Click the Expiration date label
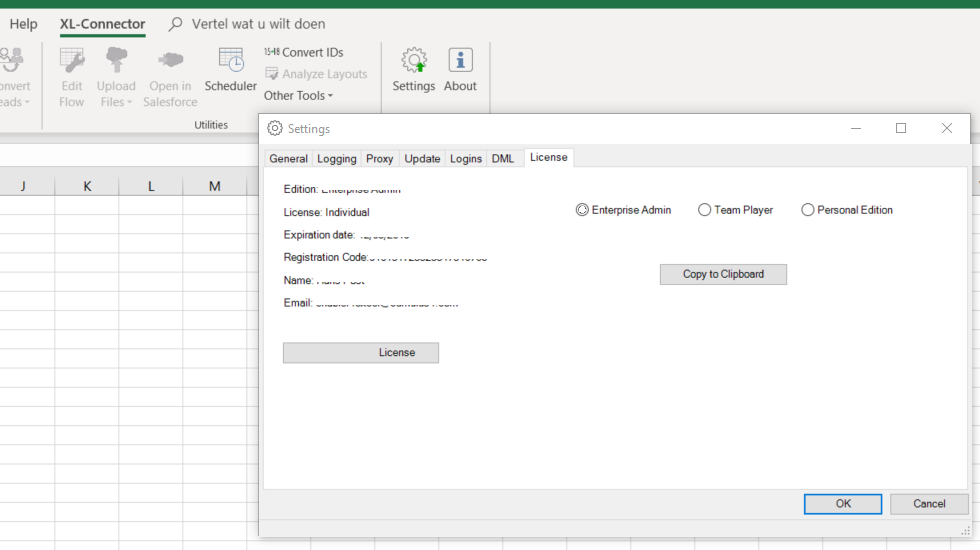980x550 pixels. pyautogui.click(x=319, y=235)
